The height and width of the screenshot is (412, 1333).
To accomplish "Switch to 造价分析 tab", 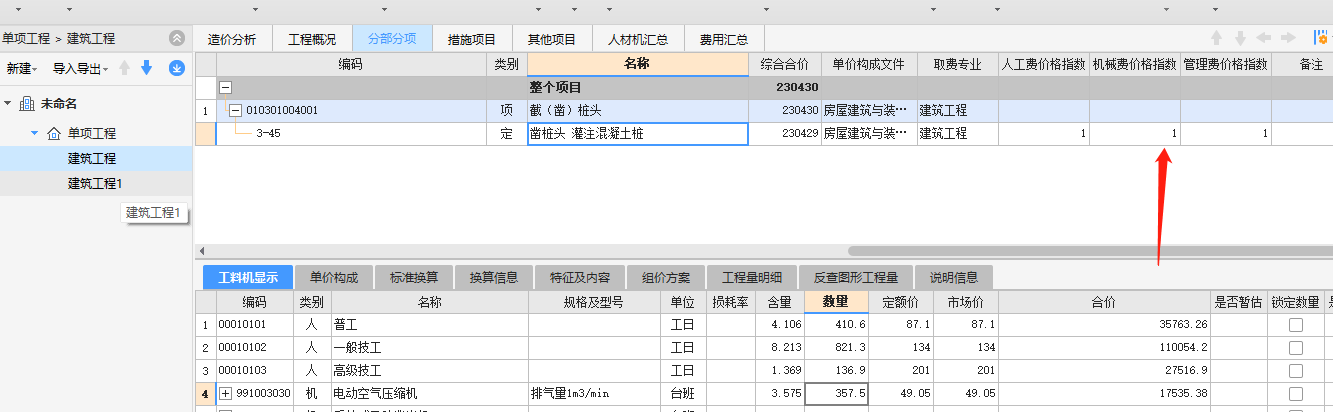I will 231,39.
